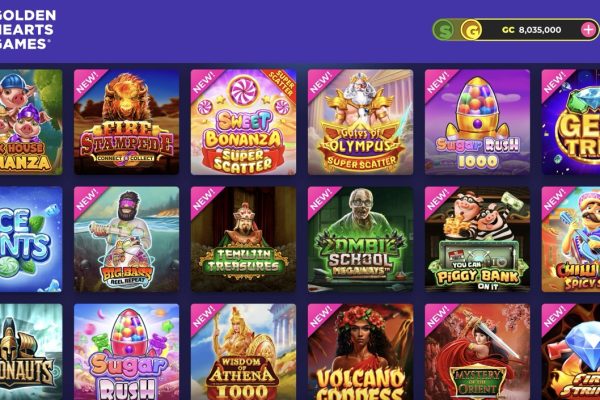Open the Big Bass Reel Repeat tile
Viewport: 600px width, 400px height.
pyautogui.click(x=126, y=239)
